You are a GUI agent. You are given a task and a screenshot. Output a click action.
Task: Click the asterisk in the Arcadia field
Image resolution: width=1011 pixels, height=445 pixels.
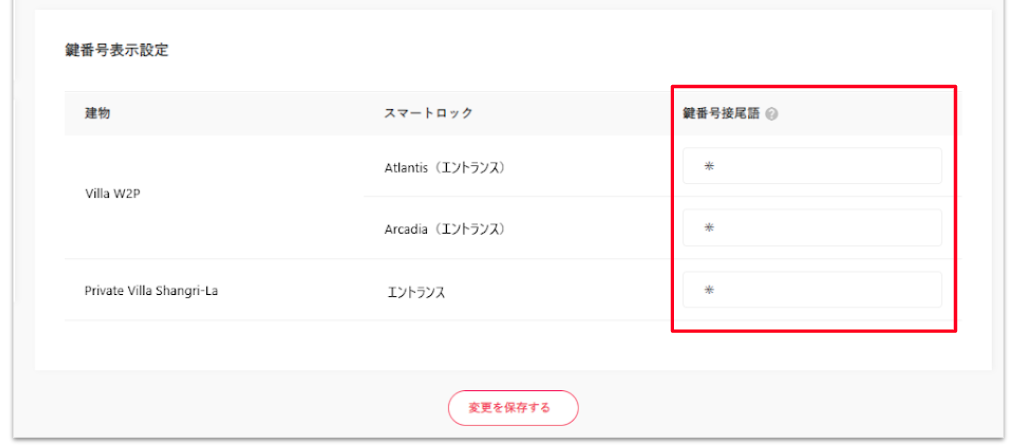(x=709, y=228)
